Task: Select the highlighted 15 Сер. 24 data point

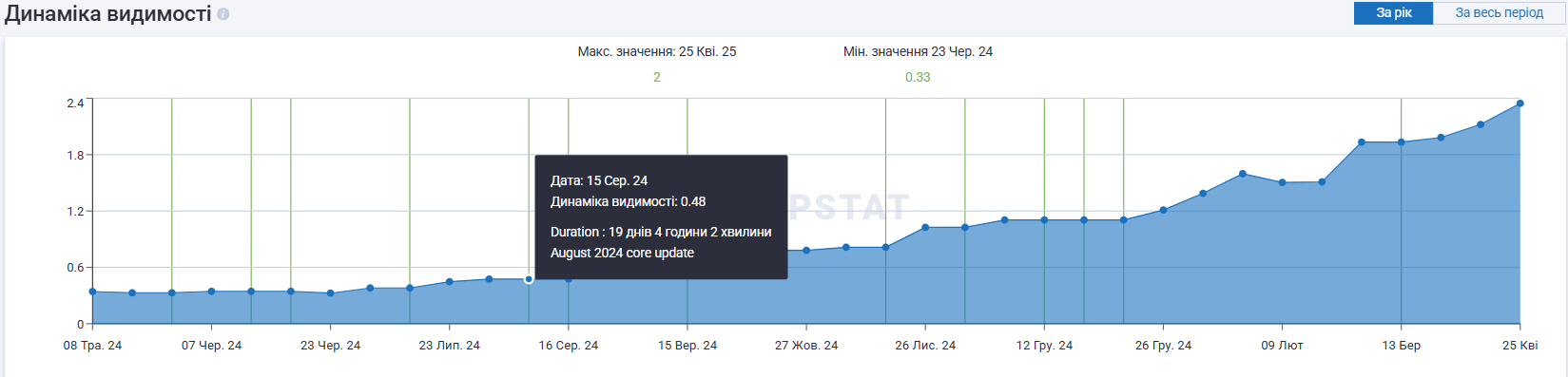Action: (x=529, y=279)
